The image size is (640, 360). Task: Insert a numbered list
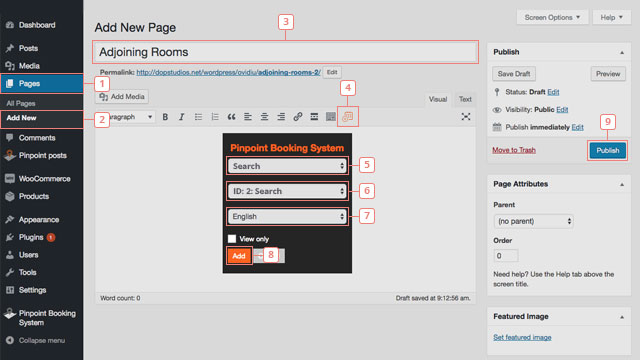click(215, 117)
